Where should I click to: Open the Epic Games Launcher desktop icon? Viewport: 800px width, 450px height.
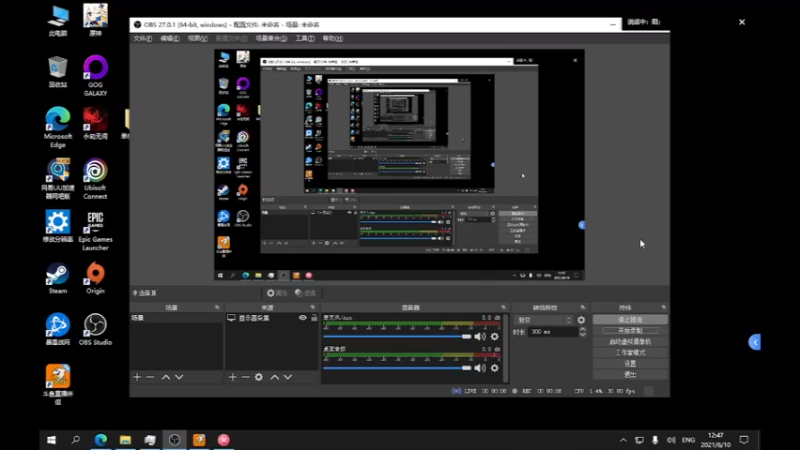pos(95,231)
